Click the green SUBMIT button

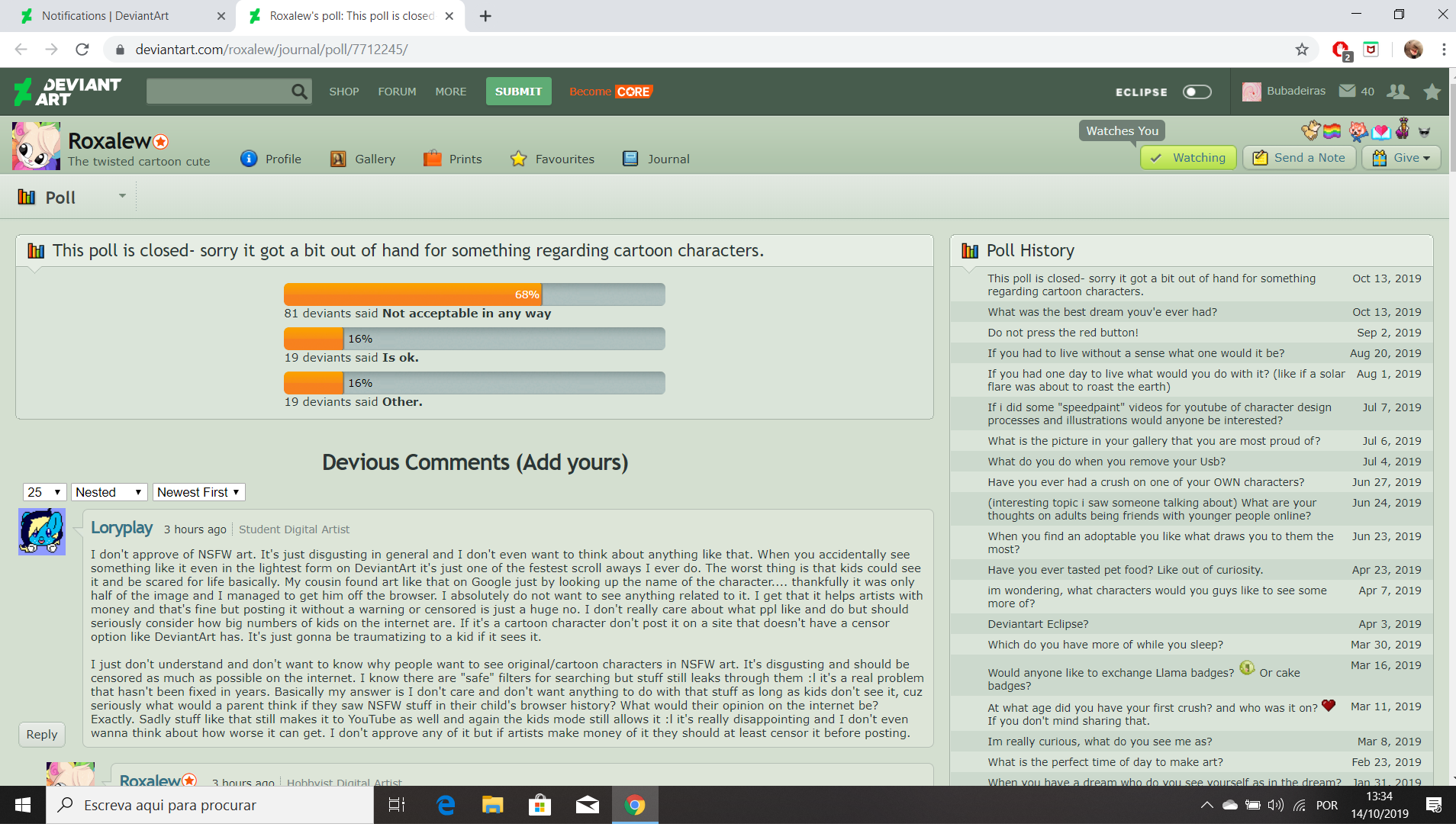coord(518,92)
